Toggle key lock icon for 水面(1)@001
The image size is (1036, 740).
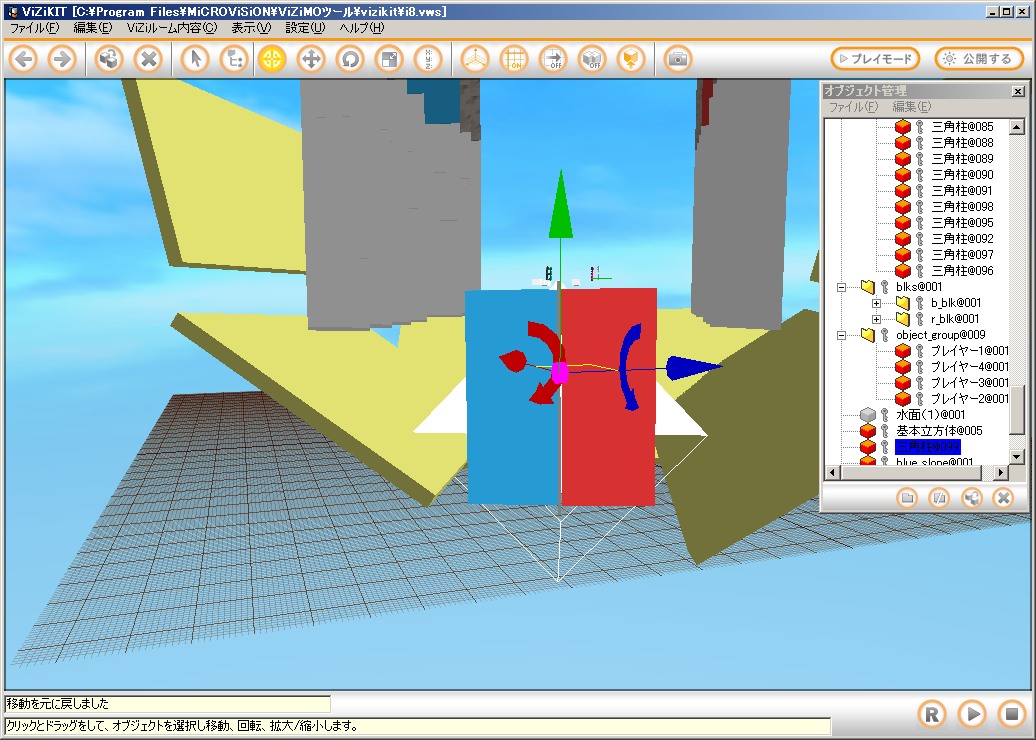pos(885,415)
